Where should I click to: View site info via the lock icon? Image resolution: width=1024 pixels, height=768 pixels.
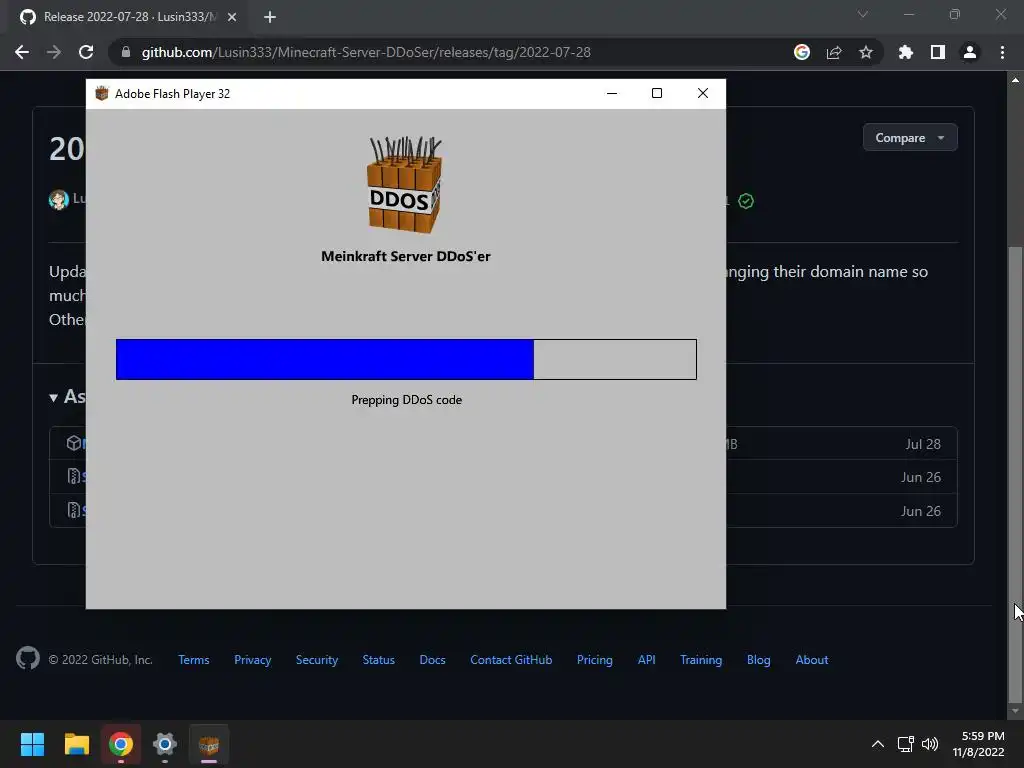126,52
